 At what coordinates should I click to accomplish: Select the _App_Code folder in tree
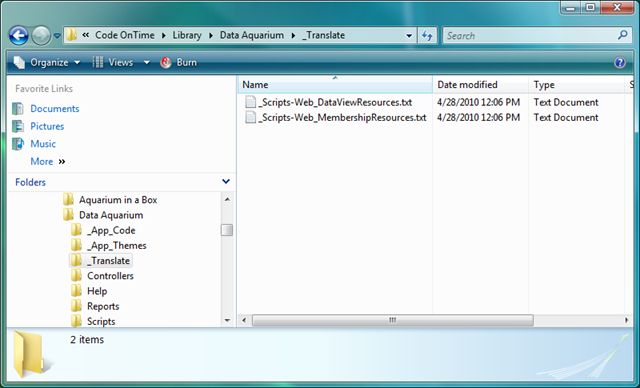(x=111, y=230)
